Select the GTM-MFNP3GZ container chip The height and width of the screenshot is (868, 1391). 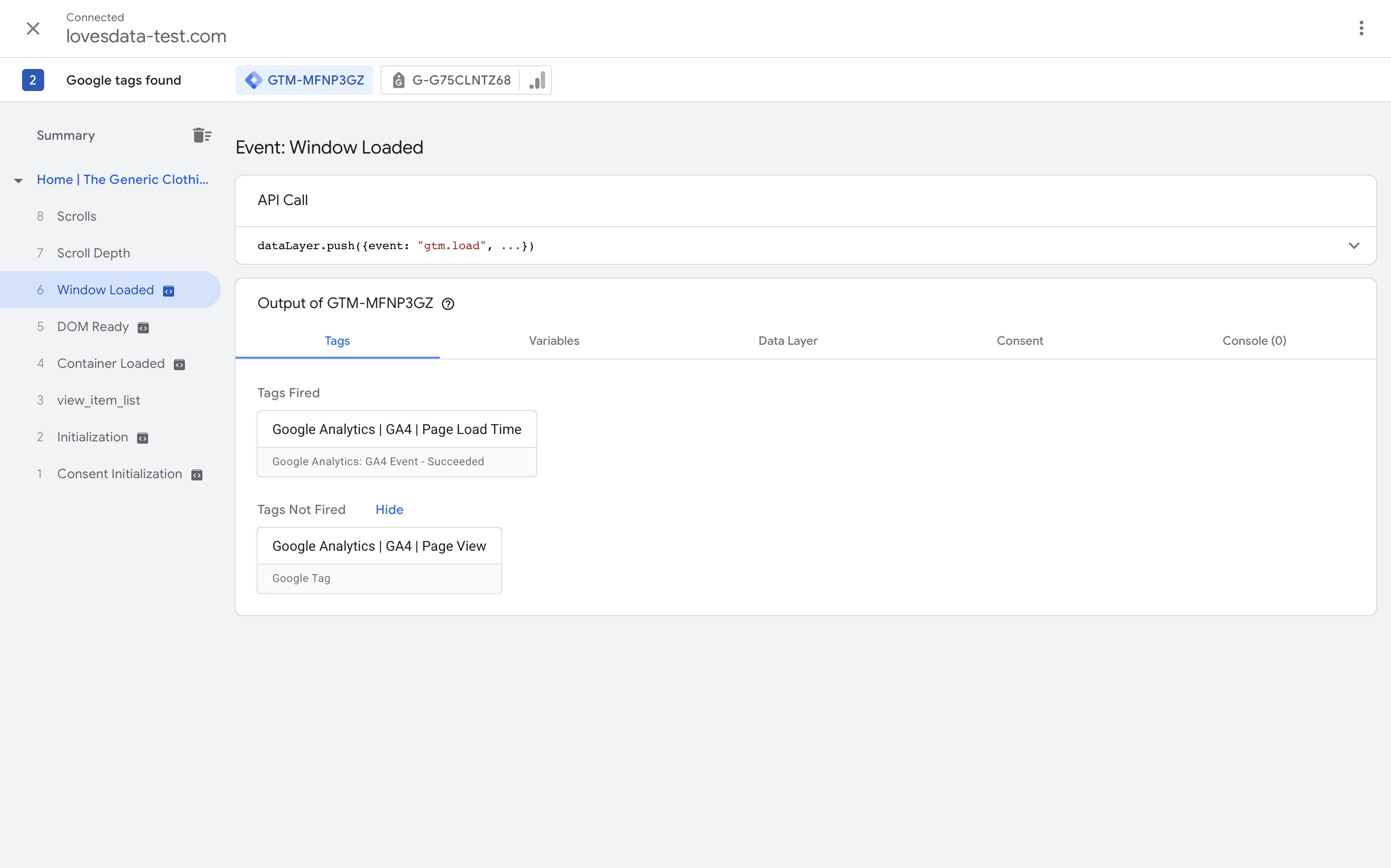click(x=304, y=80)
